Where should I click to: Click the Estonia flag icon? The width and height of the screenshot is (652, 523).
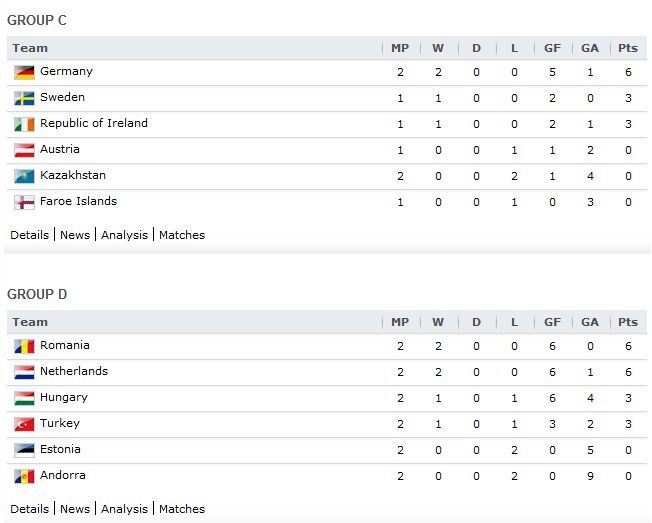(x=24, y=450)
